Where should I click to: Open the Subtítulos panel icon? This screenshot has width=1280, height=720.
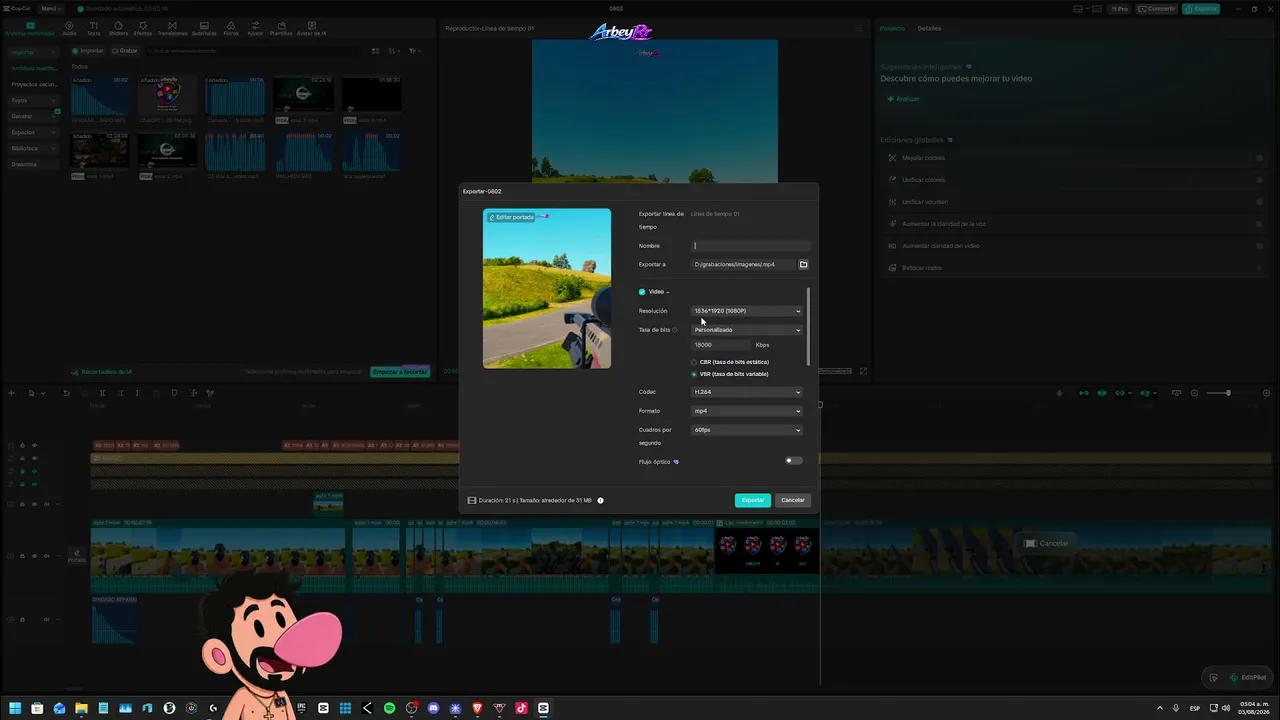tap(204, 28)
